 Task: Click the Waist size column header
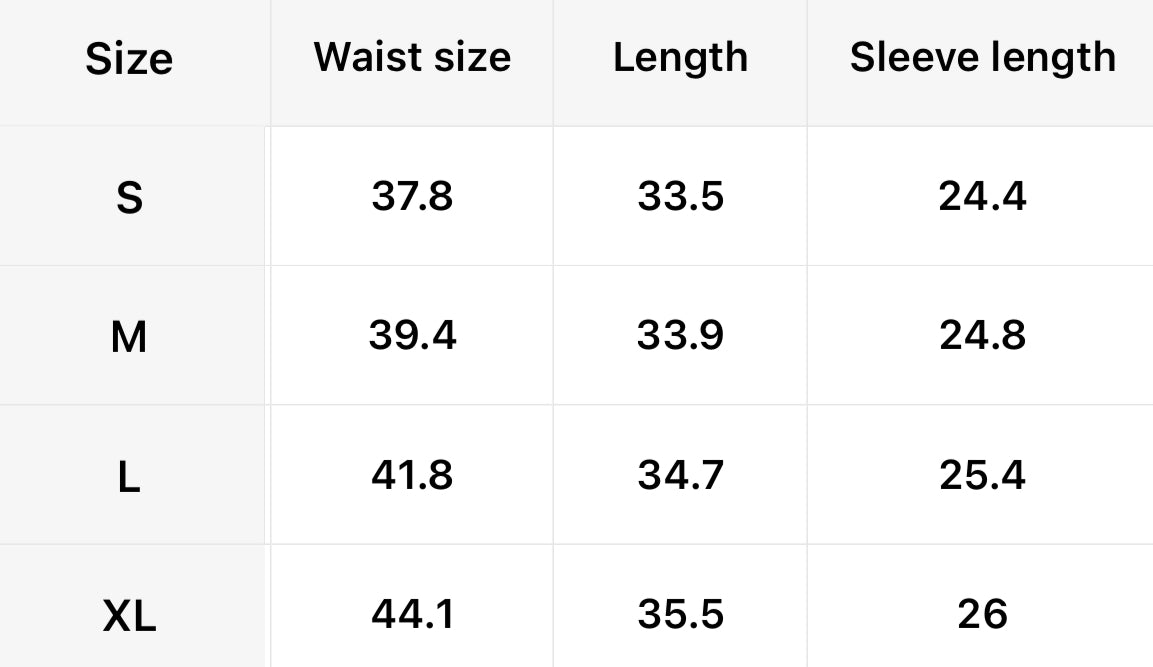[x=412, y=57]
